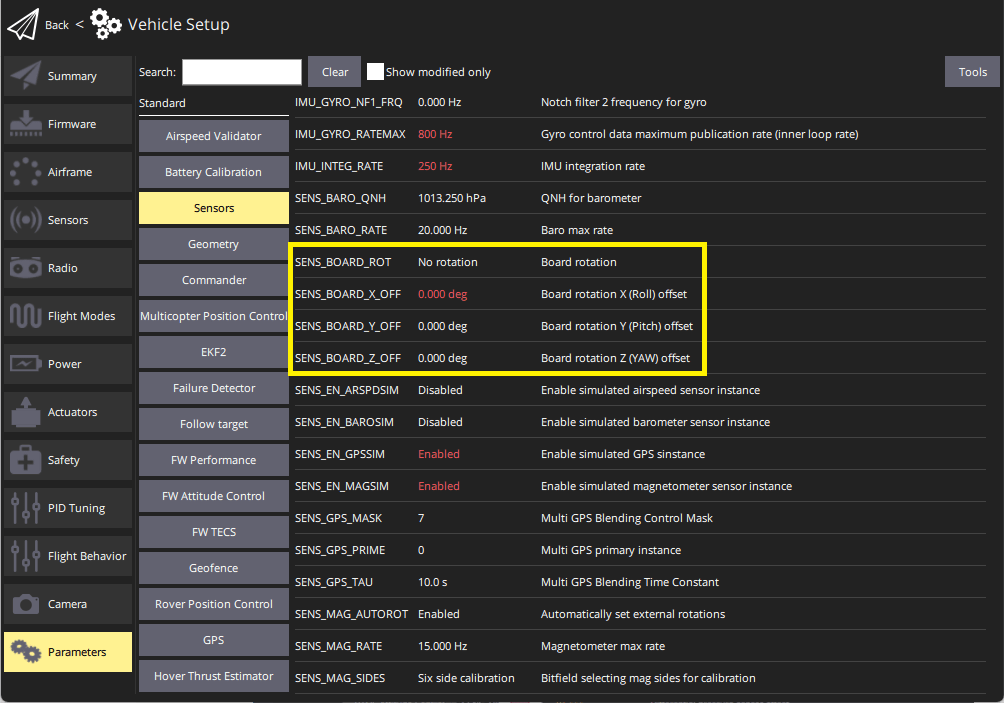
Task: Open the Battery Calibration parameter group
Action: [214, 172]
